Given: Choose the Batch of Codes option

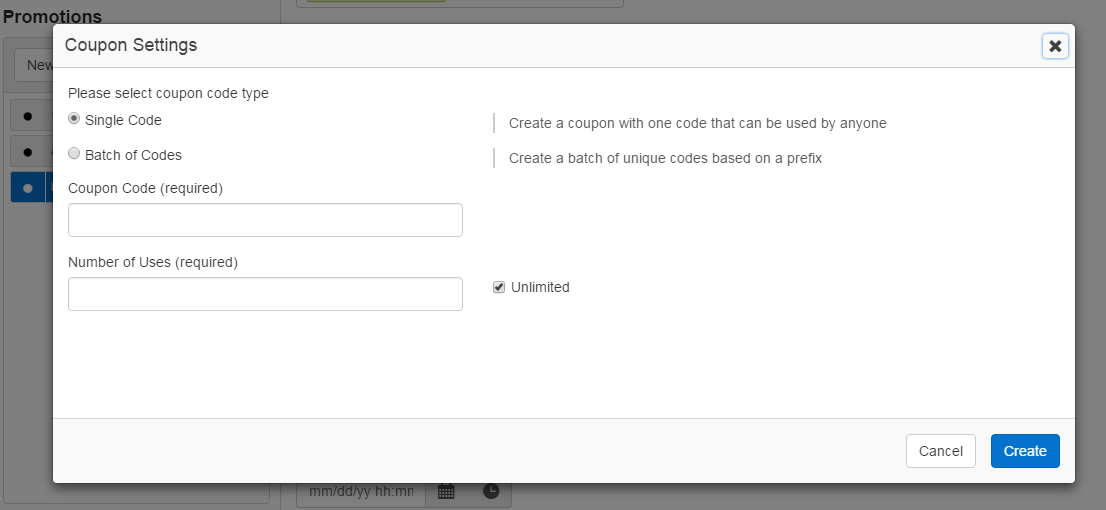Looking at the screenshot, I should (x=74, y=154).
